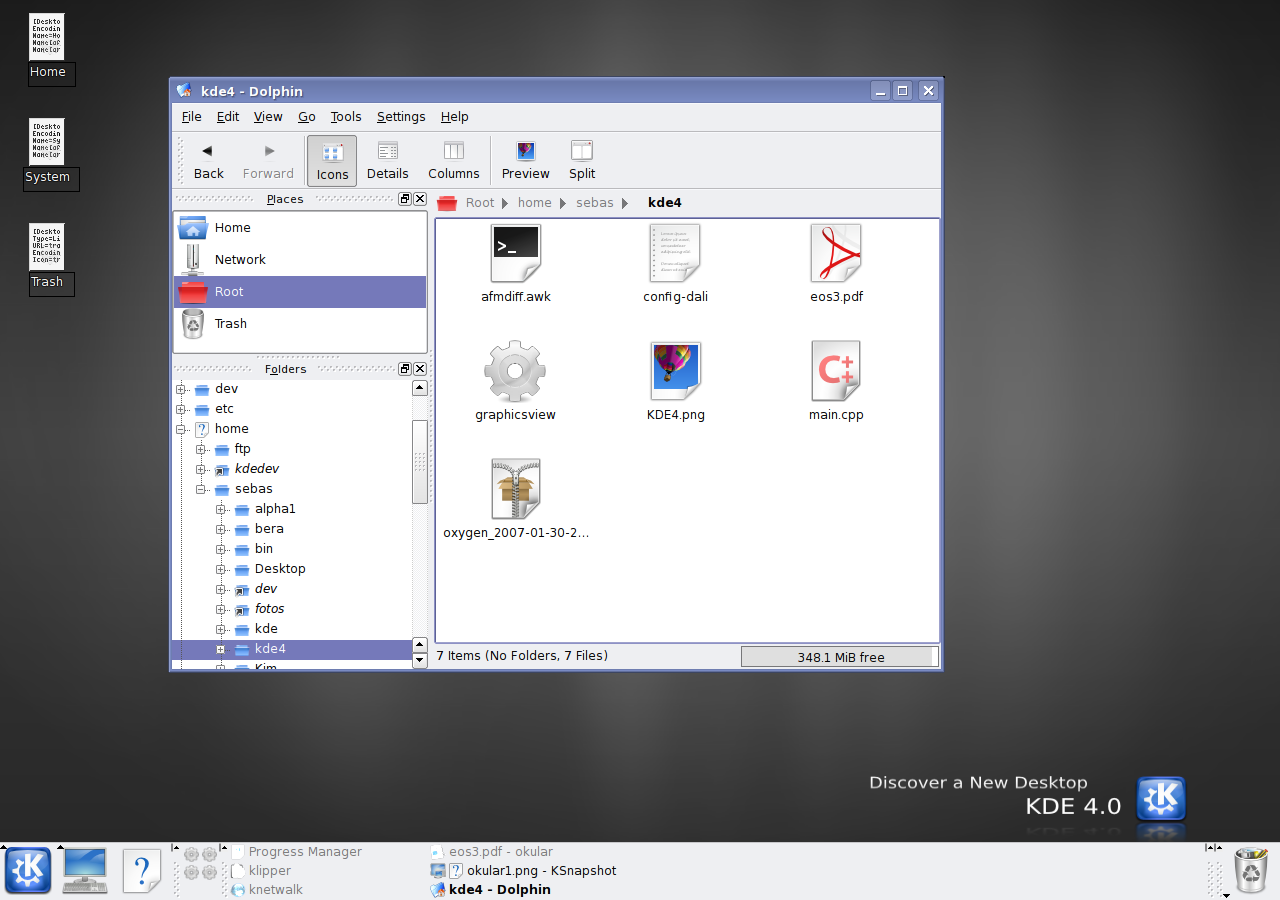The height and width of the screenshot is (900, 1280).
Task: Select the Icons view mode button
Action: (332, 161)
